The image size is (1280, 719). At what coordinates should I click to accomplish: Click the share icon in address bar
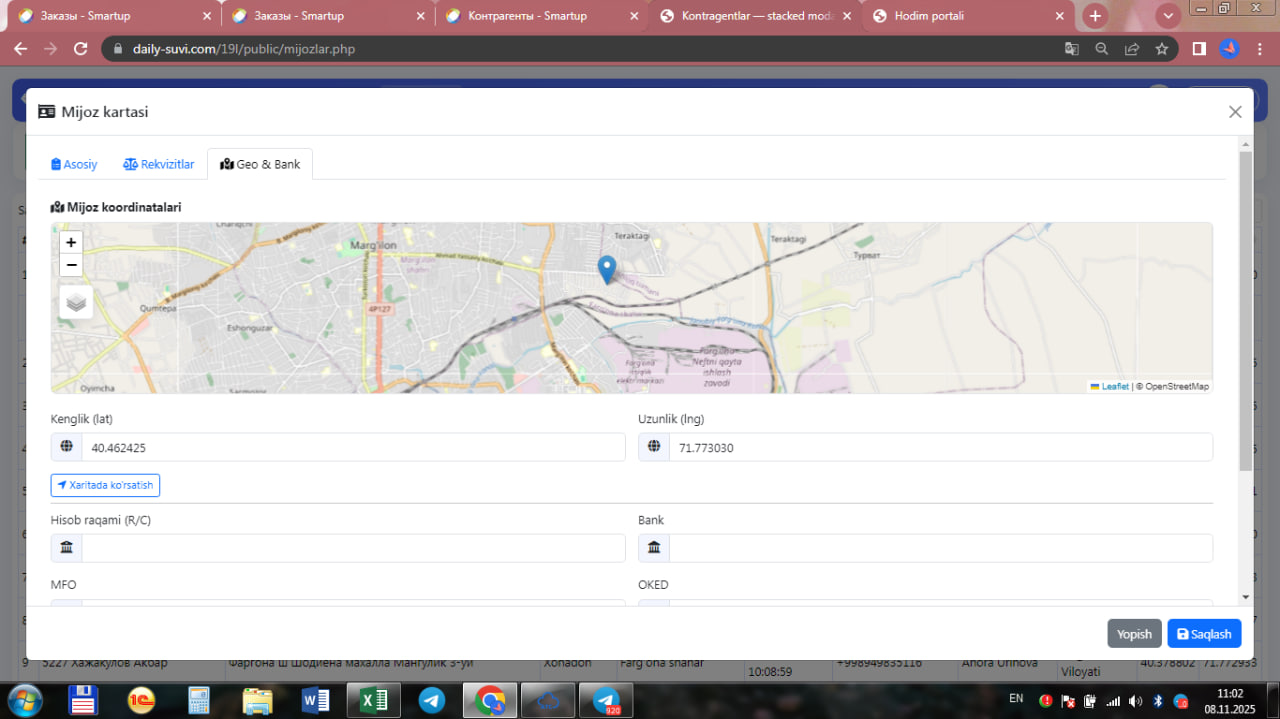click(x=1131, y=49)
